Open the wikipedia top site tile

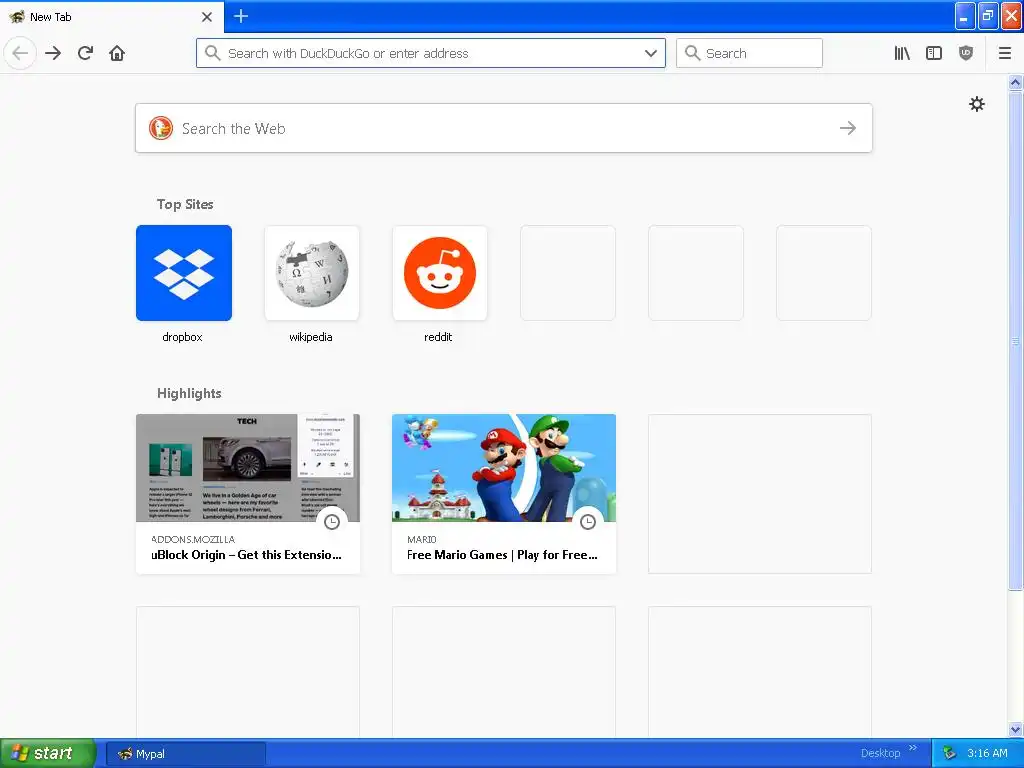coord(312,273)
